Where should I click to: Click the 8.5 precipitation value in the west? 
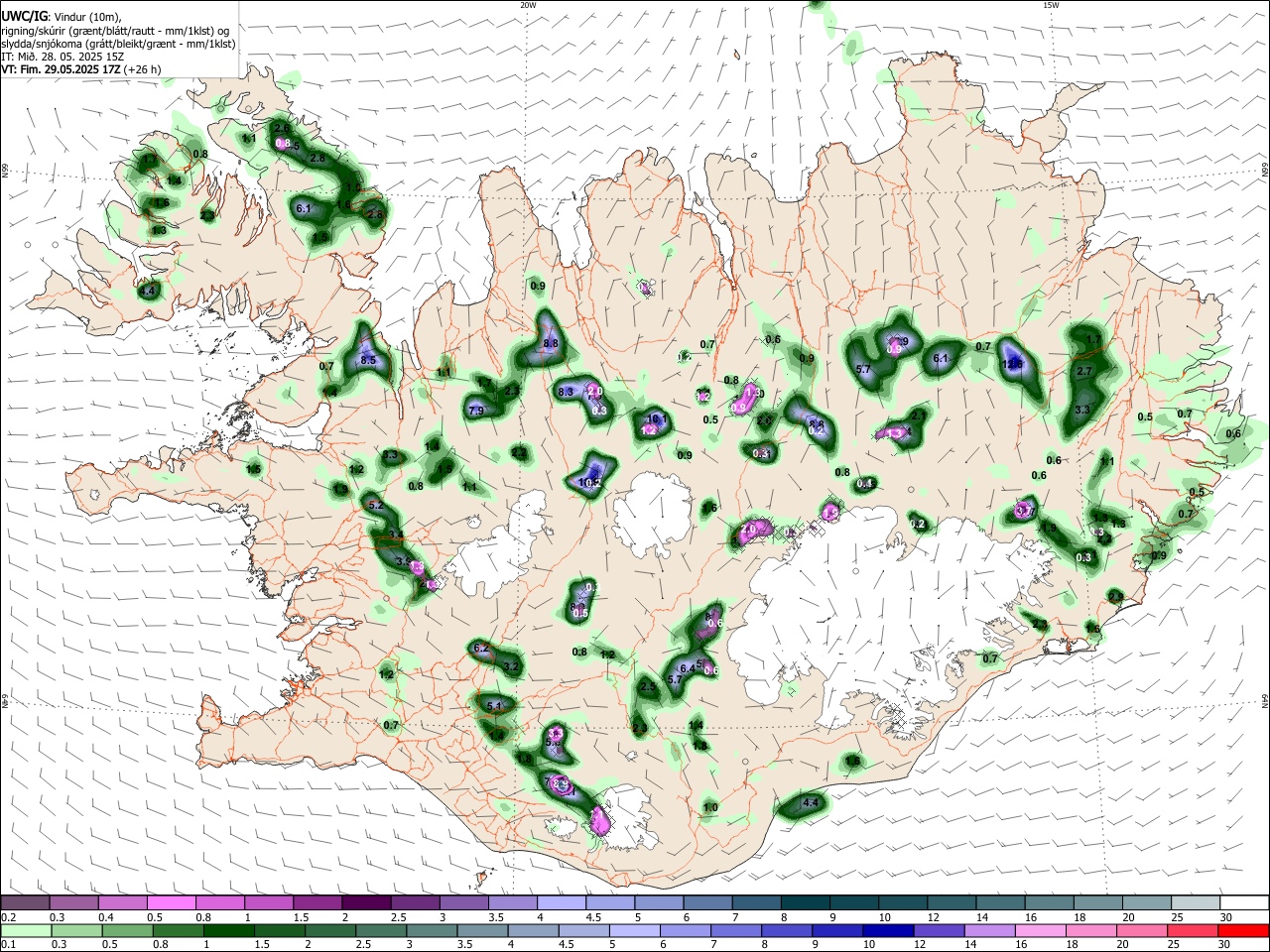pos(368,360)
